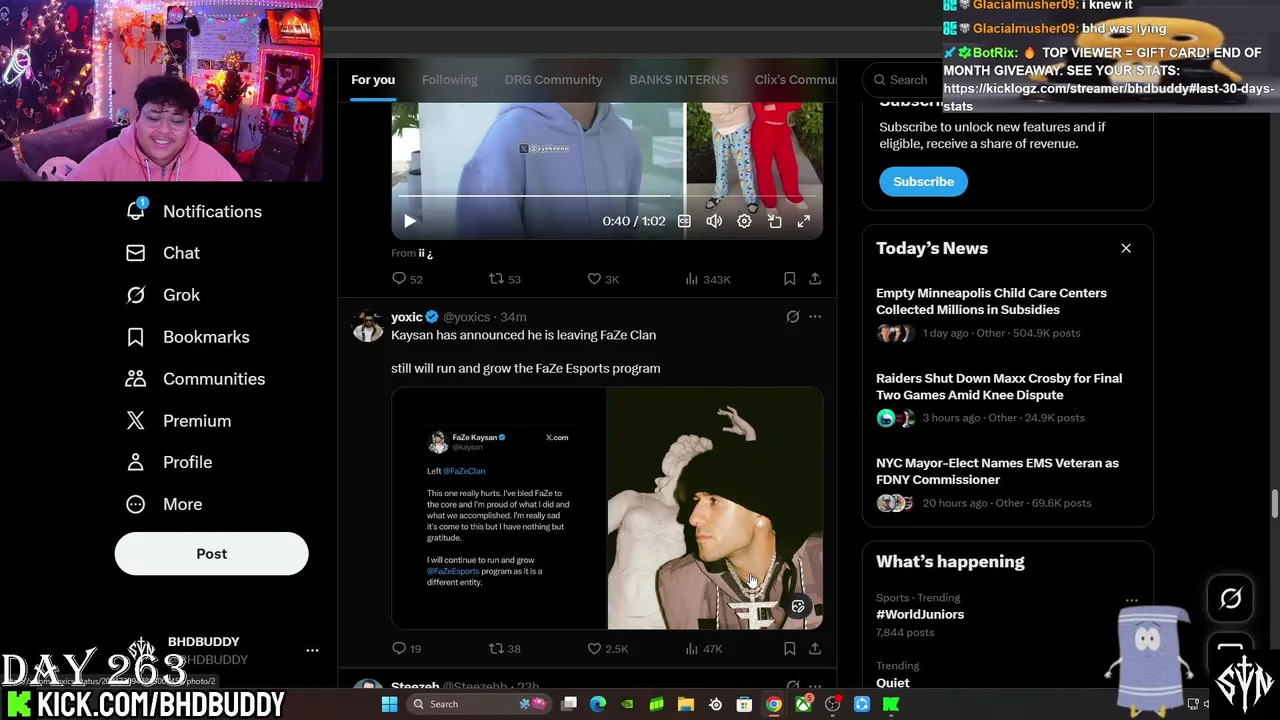1280x720 pixels.
Task: Open the Kaysan statue photo
Action: click(715, 508)
